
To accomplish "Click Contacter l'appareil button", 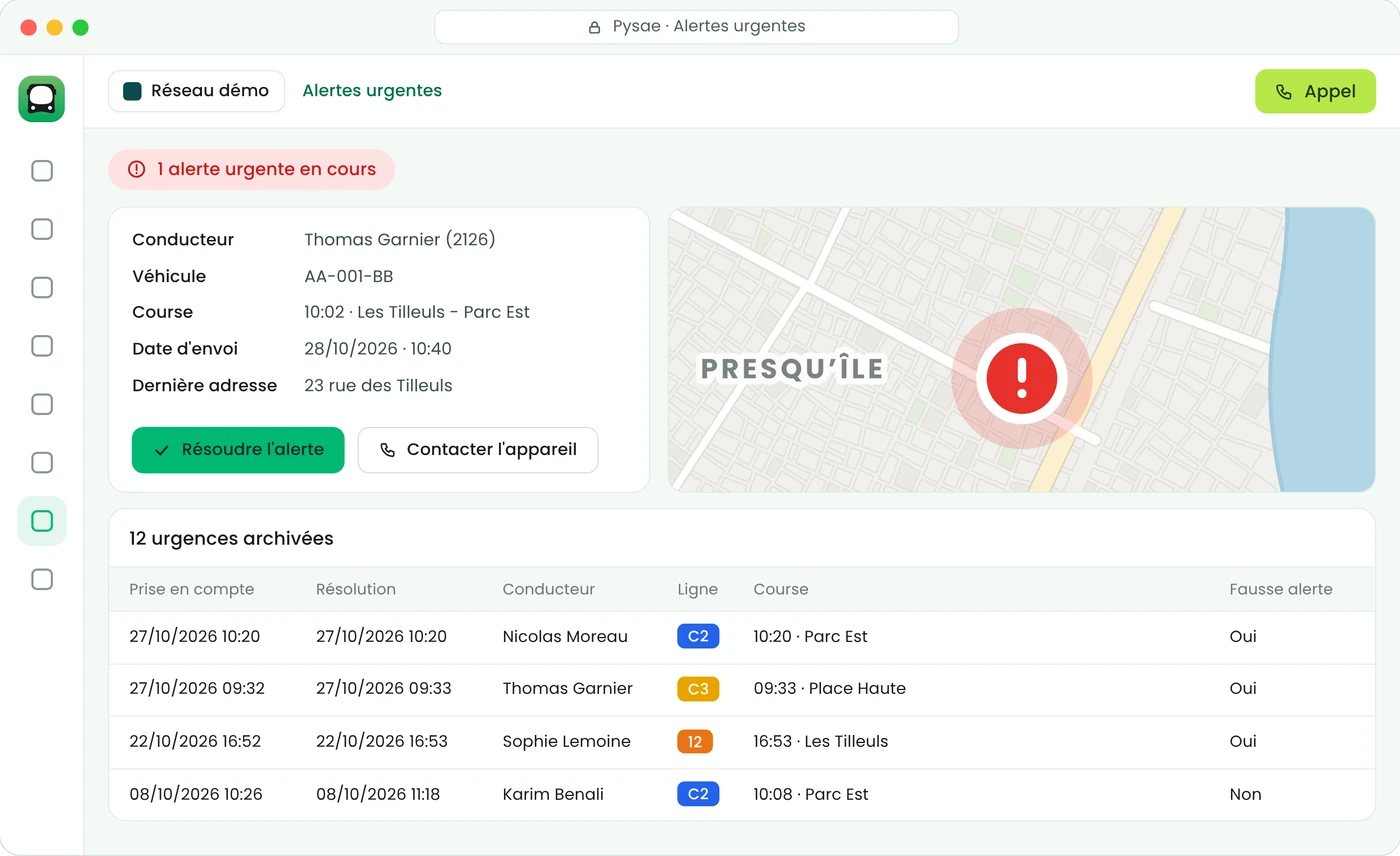I will click(478, 450).
